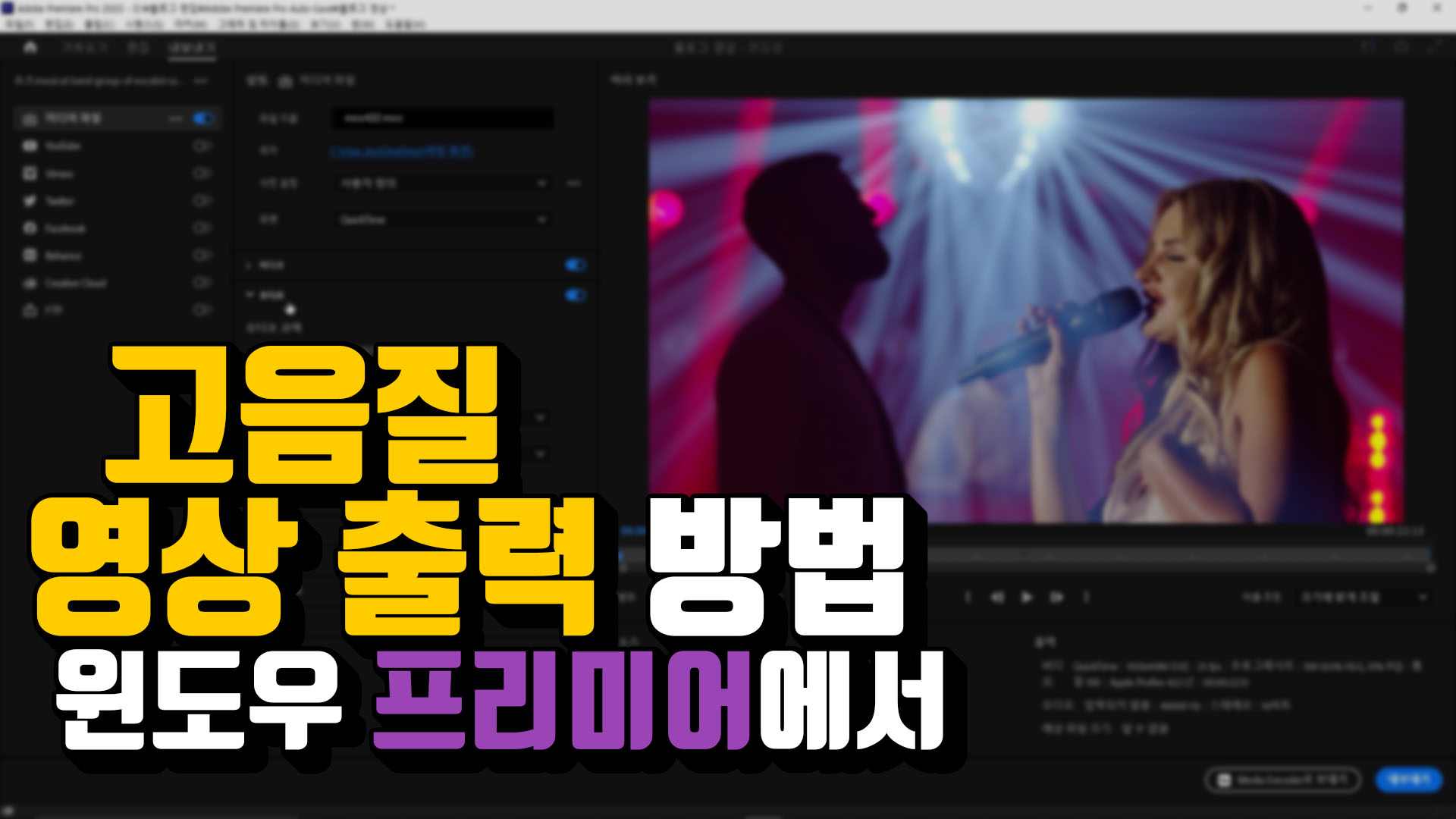Click the Send to Media Encoder button
This screenshot has height=819, width=1456.
coord(1282,780)
